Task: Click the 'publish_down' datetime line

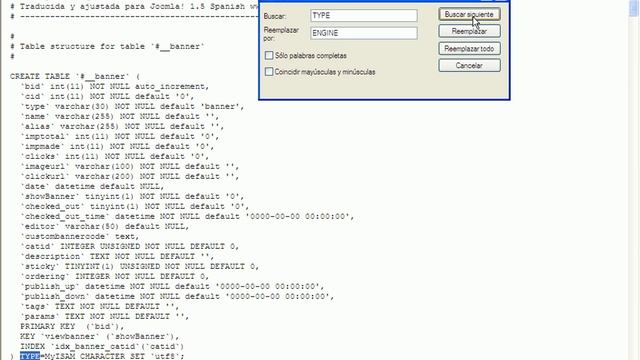Action: click(177, 296)
